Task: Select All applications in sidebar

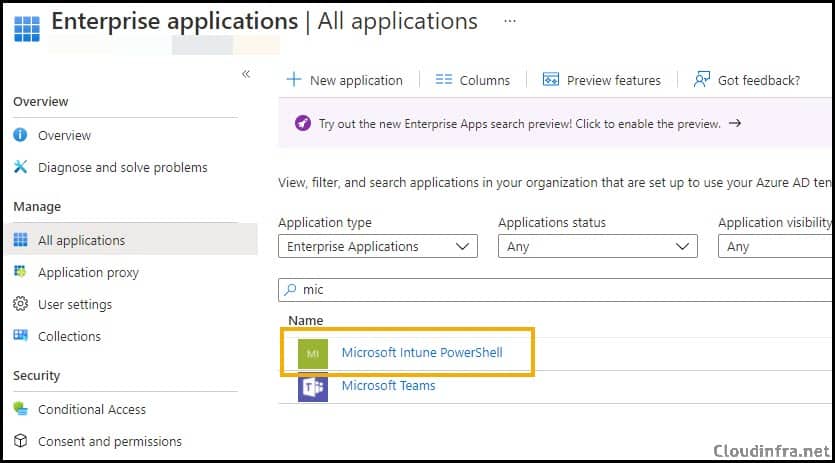Action: tap(131, 240)
